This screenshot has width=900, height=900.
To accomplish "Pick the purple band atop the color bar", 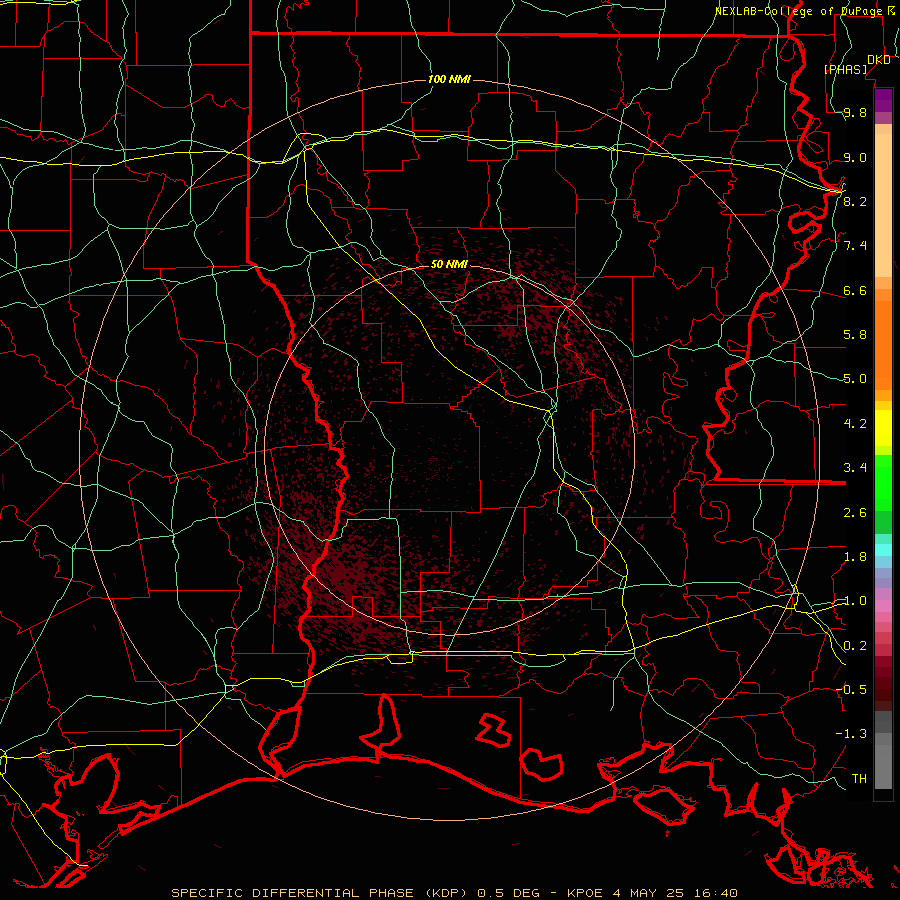I will click(883, 100).
